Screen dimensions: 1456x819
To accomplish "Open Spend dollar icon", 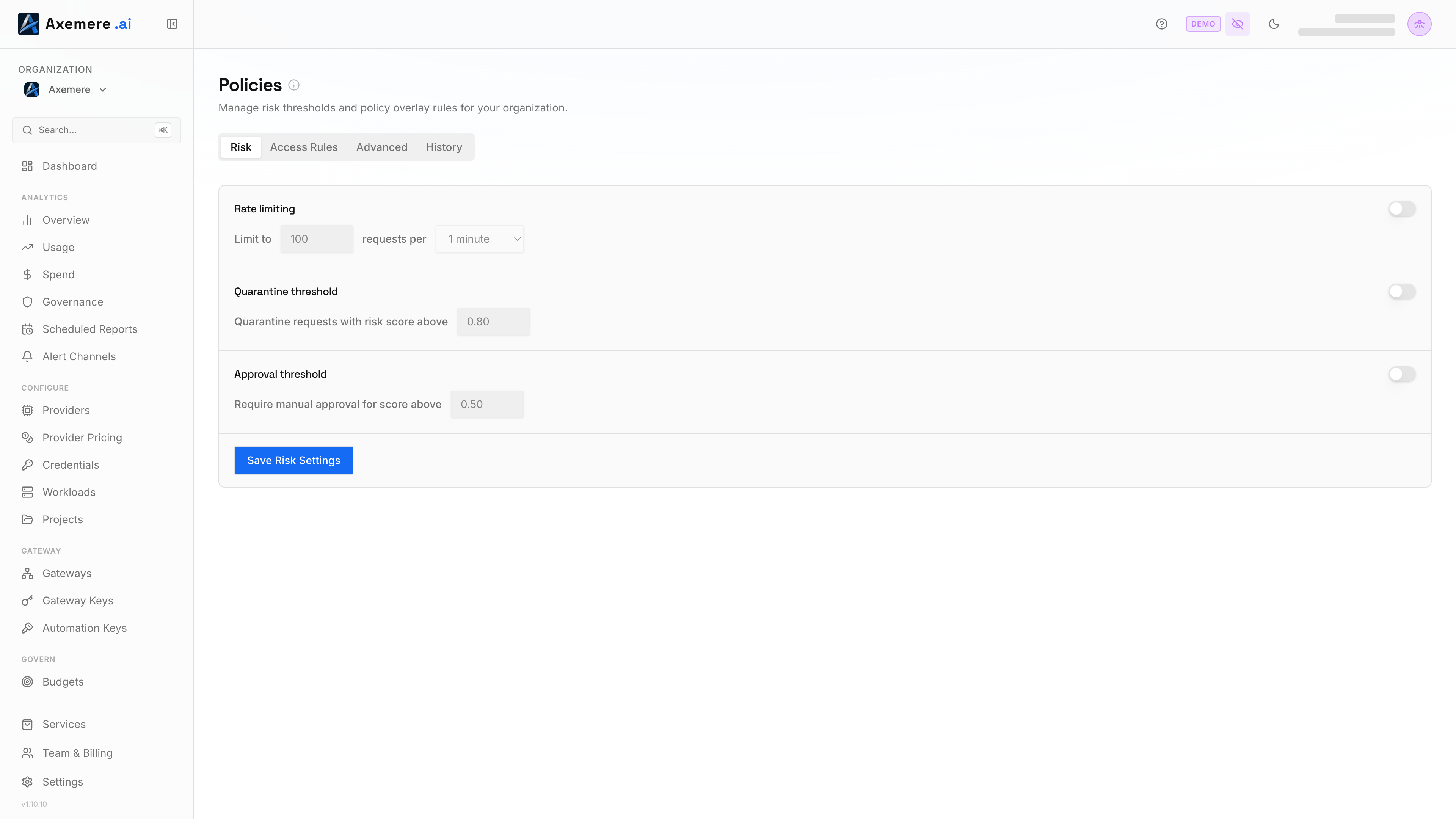I will pyautogui.click(x=27, y=275).
